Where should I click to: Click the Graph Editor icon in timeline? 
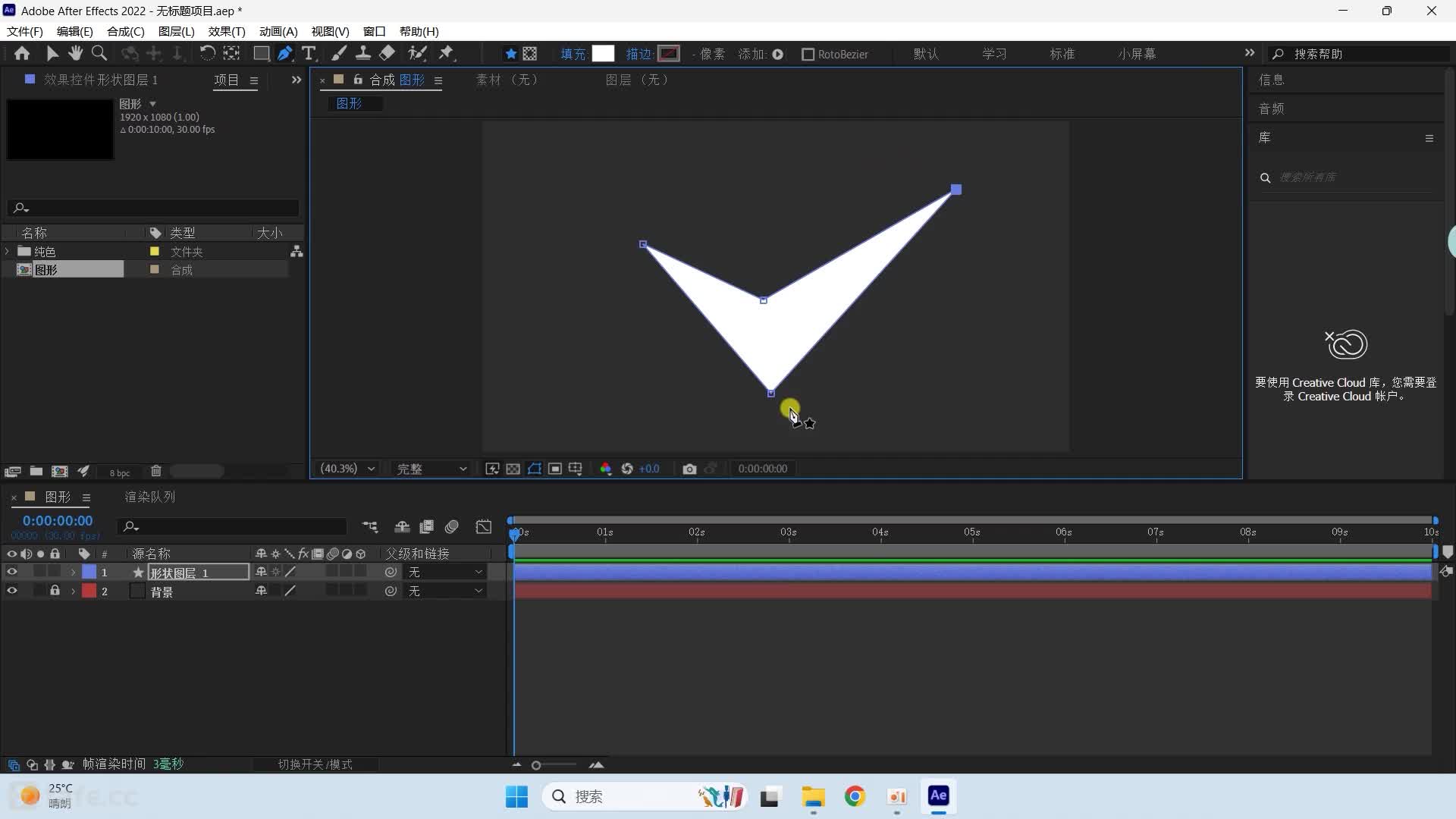pyautogui.click(x=484, y=526)
